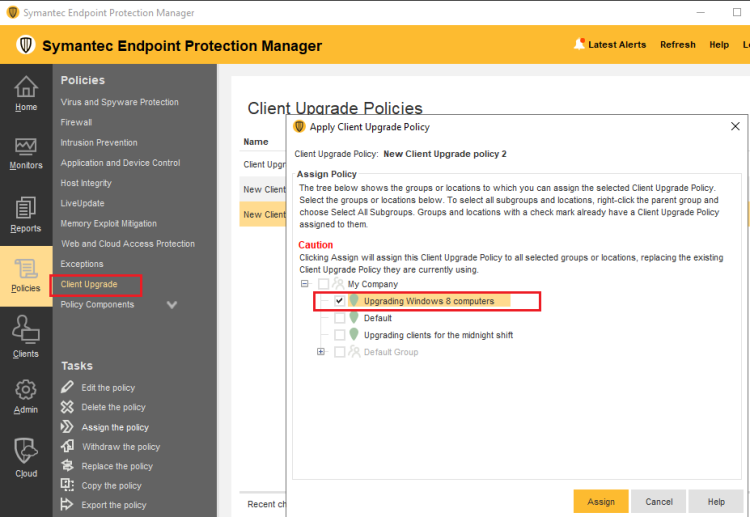
Task: Expand the Default Group tree node
Action: (320, 352)
